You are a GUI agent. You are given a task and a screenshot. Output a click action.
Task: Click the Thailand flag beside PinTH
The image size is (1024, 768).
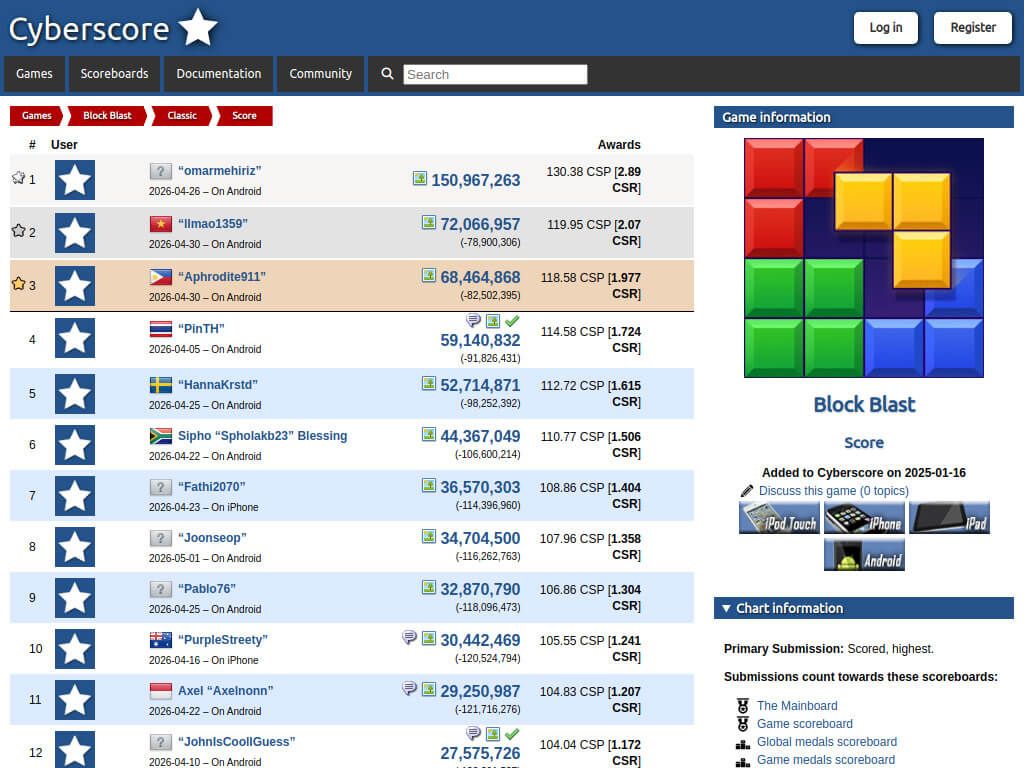point(161,329)
